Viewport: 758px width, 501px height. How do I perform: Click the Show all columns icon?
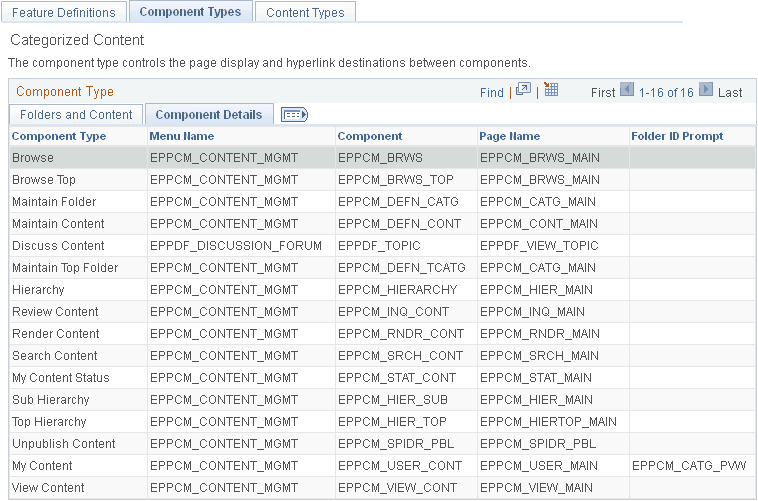[294, 115]
